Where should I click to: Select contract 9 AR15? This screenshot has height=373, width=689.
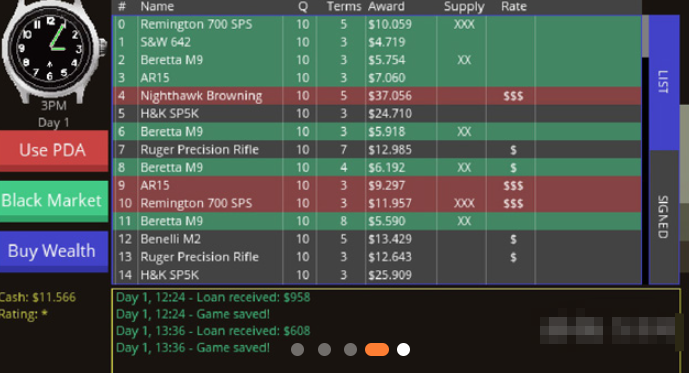(x=377, y=185)
